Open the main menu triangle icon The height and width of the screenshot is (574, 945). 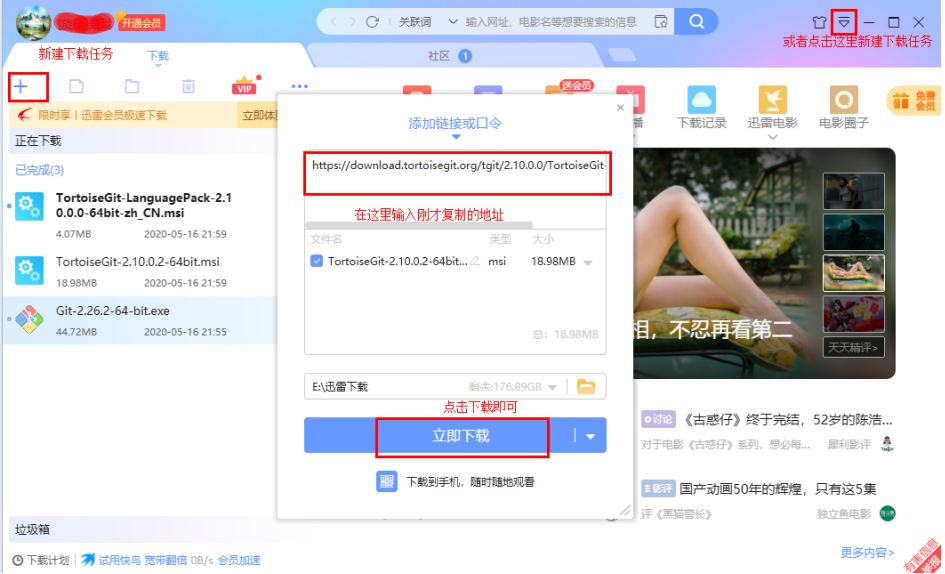(x=844, y=22)
